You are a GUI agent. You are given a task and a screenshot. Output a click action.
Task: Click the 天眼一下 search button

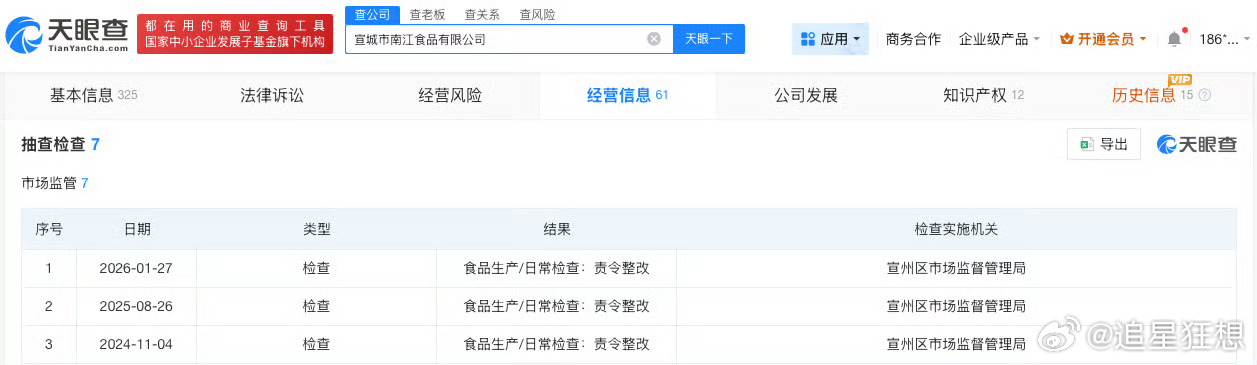click(x=709, y=39)
